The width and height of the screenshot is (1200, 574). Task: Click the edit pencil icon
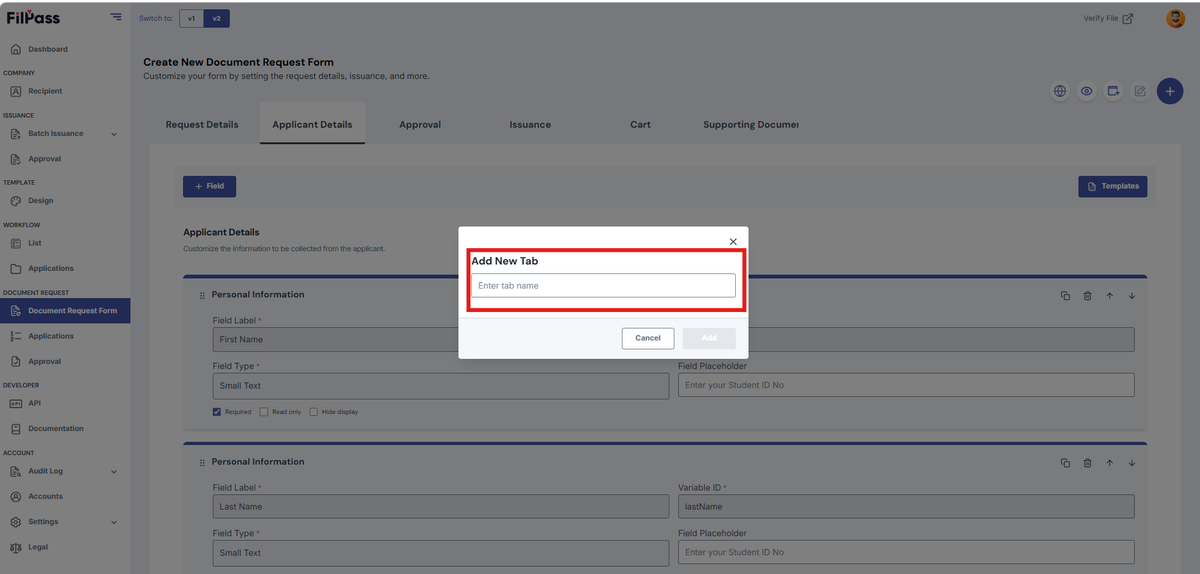click(1140, 91)
